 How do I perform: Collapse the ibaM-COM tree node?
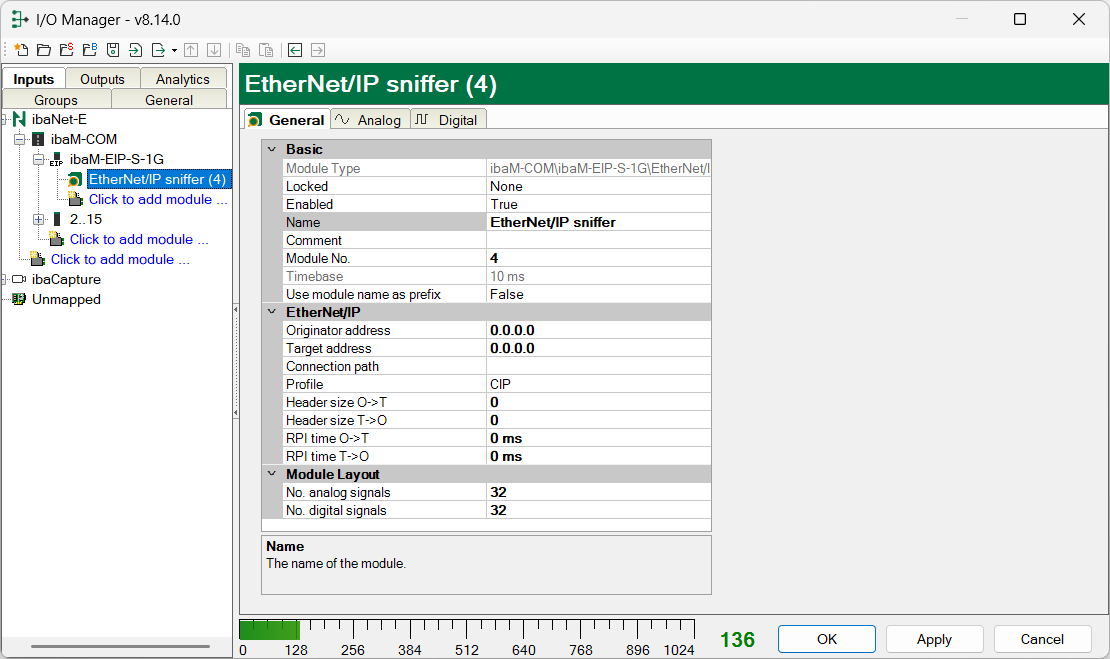point(20,139)
